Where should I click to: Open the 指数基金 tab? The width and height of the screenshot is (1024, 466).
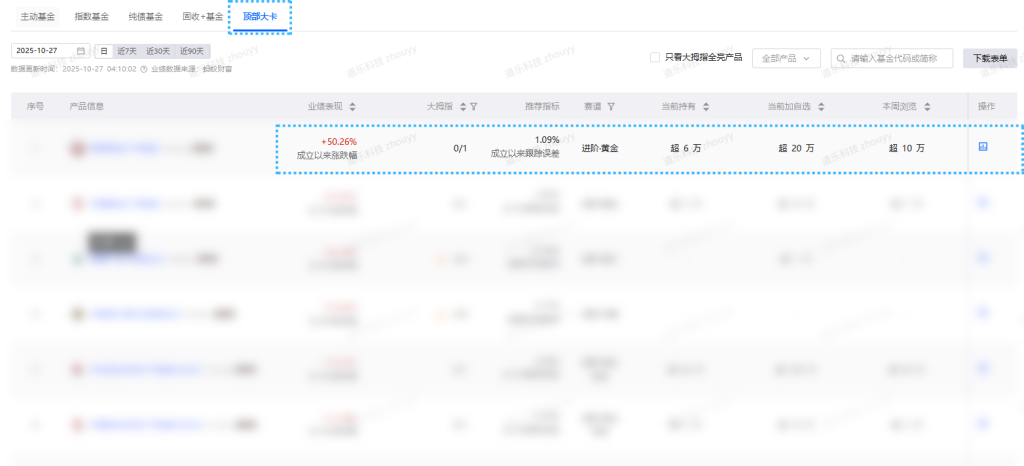tap(93, 17)
